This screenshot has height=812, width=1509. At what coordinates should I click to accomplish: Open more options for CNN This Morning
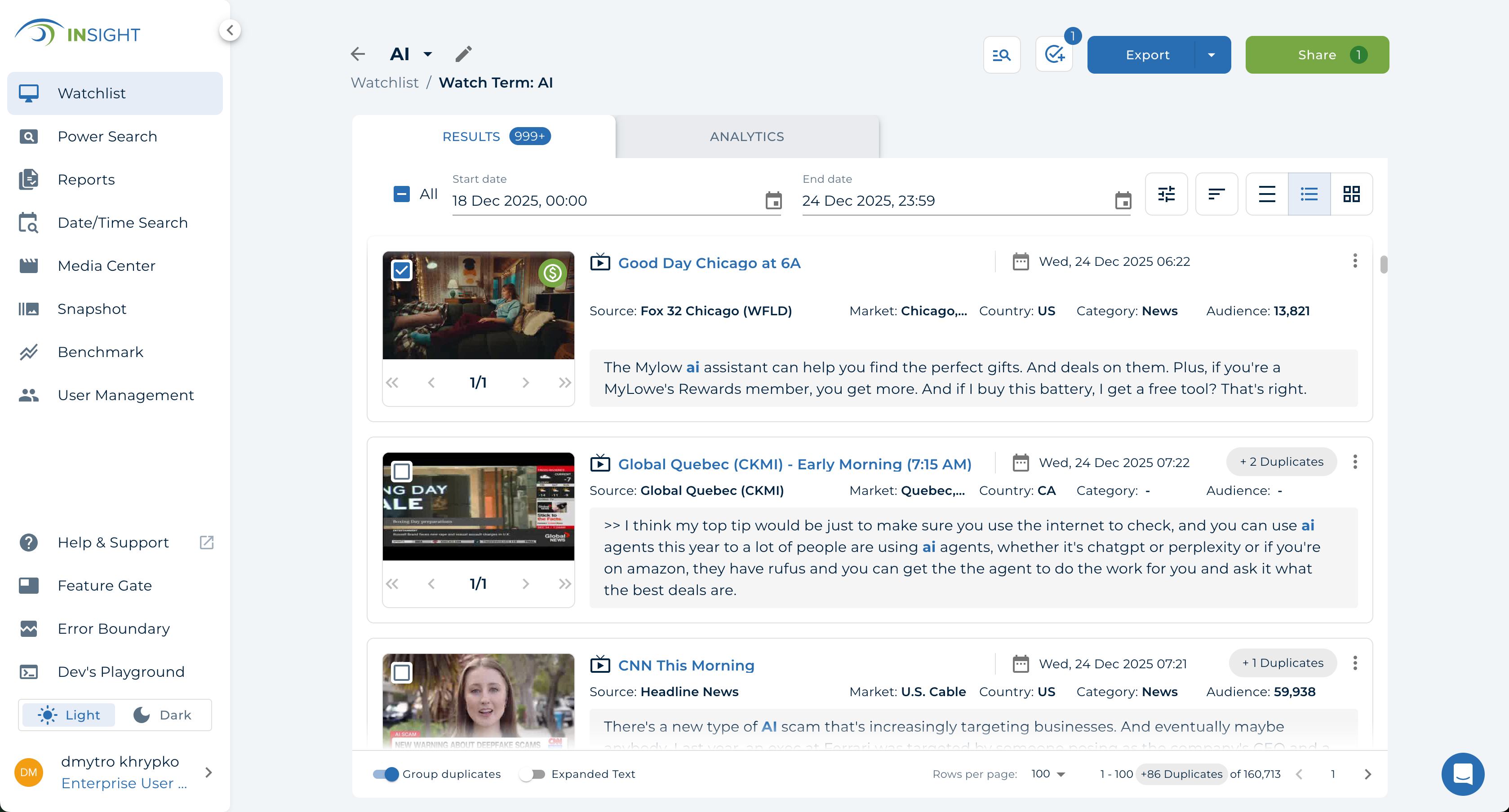(1355, 663)
